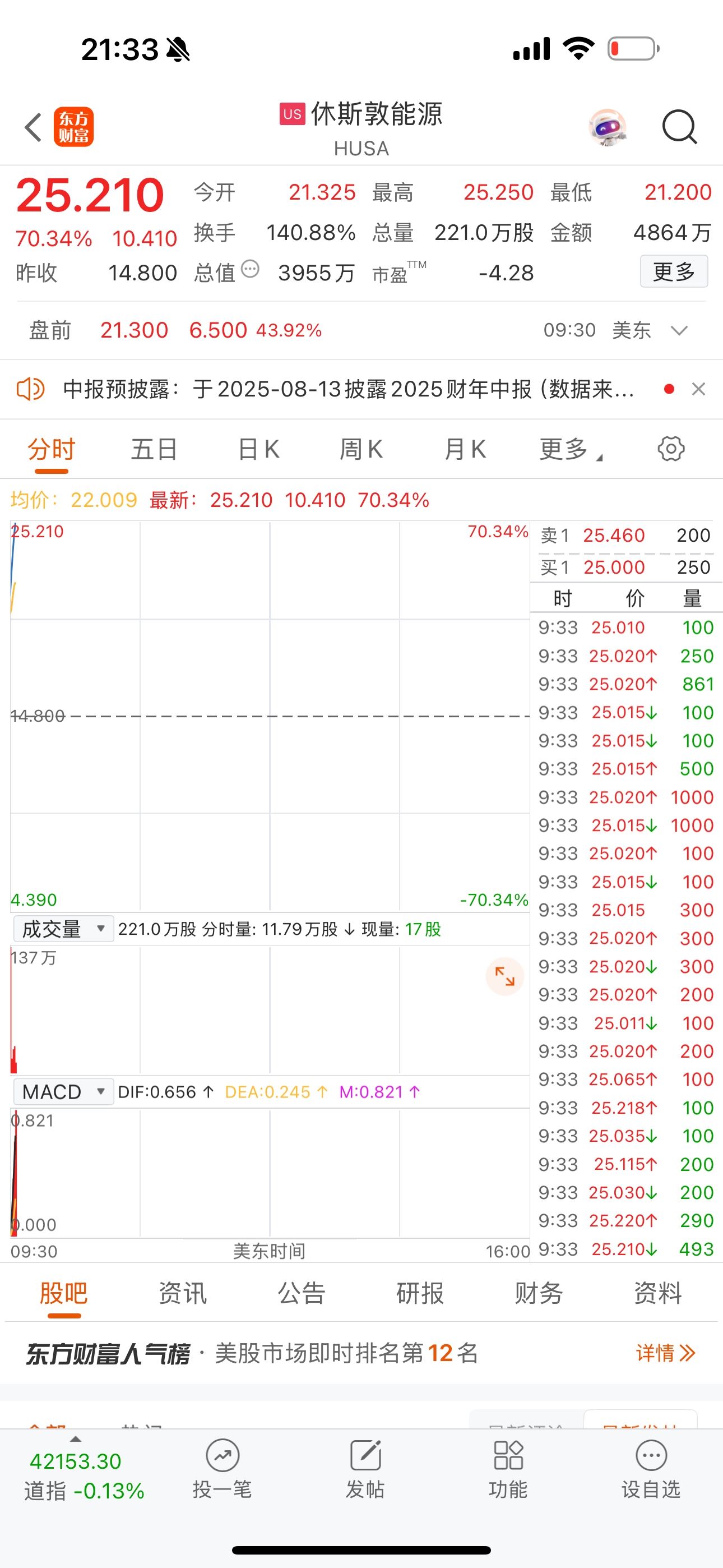Tap the back arrow
The height and width of the screenshot is (1568, 723).
(34, 127)
